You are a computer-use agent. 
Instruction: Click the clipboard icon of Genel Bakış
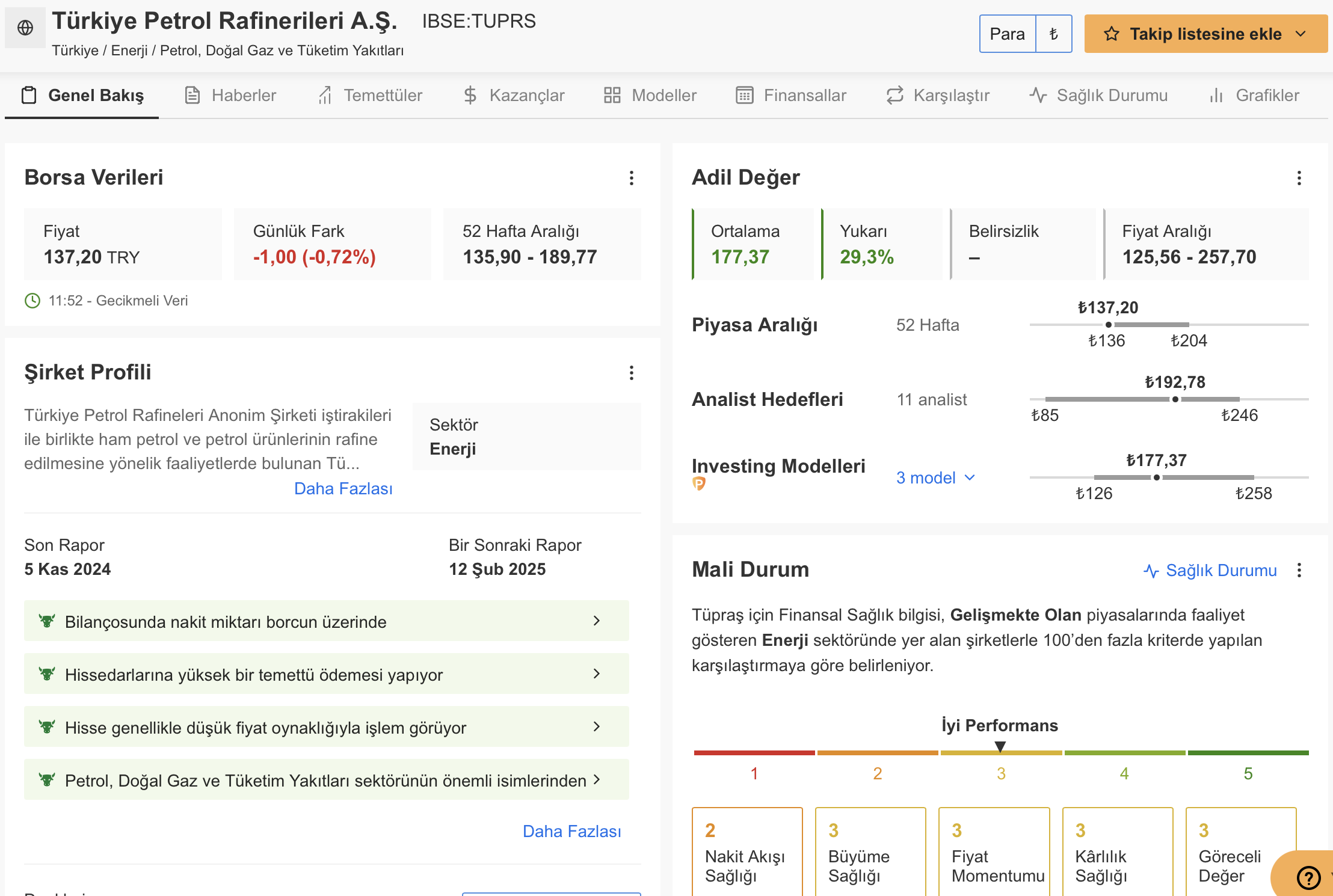[x=29, y=95]
